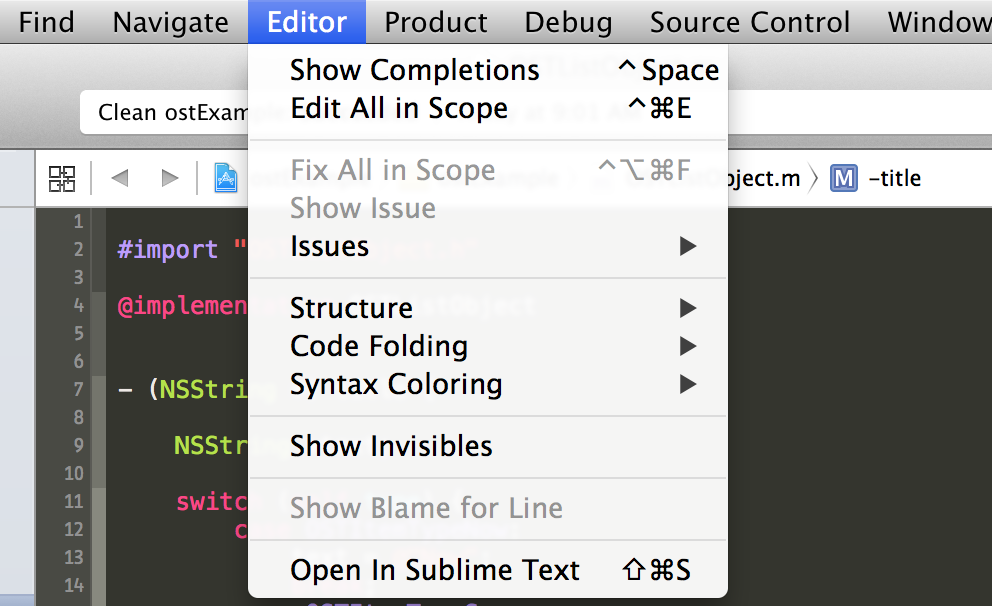Go forward with the right arrow
Viewport: 992px width, 606px height.
click(x=170, y=178)
